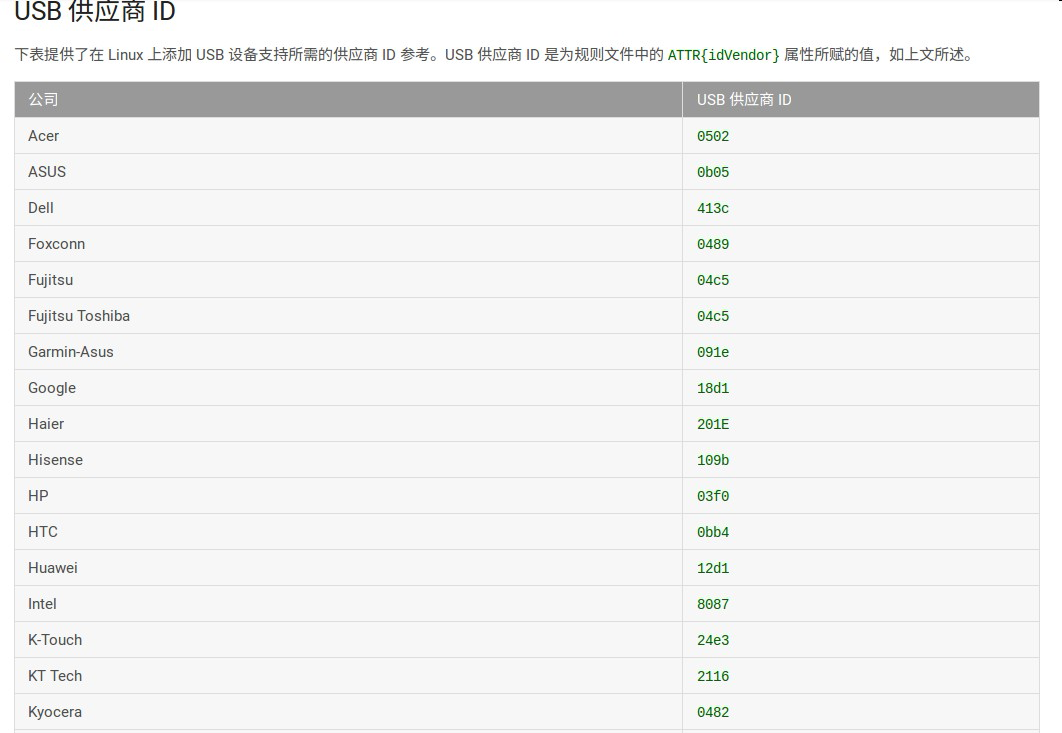1062x733 pixels.
Task: Click the "USB 供应商 ID" page heading
Action: pyautogui.click(x=95, y=11)
